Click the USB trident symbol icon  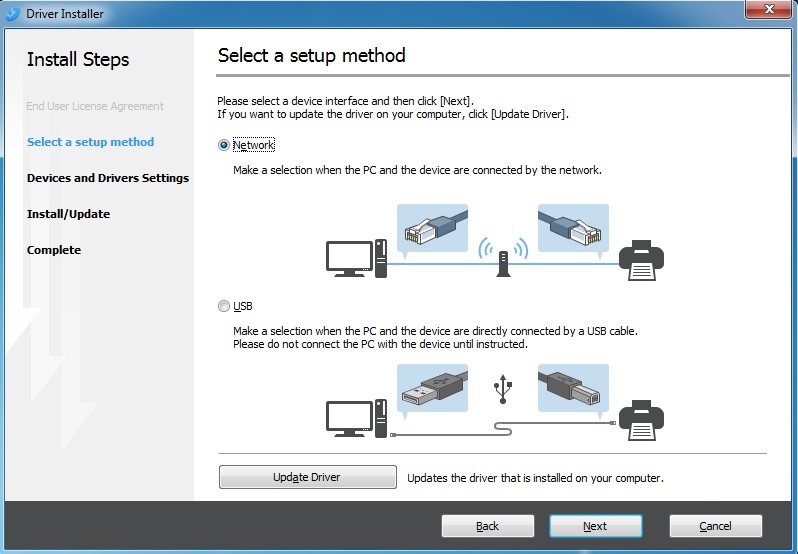pyautogui.click(x=503, y=389)
